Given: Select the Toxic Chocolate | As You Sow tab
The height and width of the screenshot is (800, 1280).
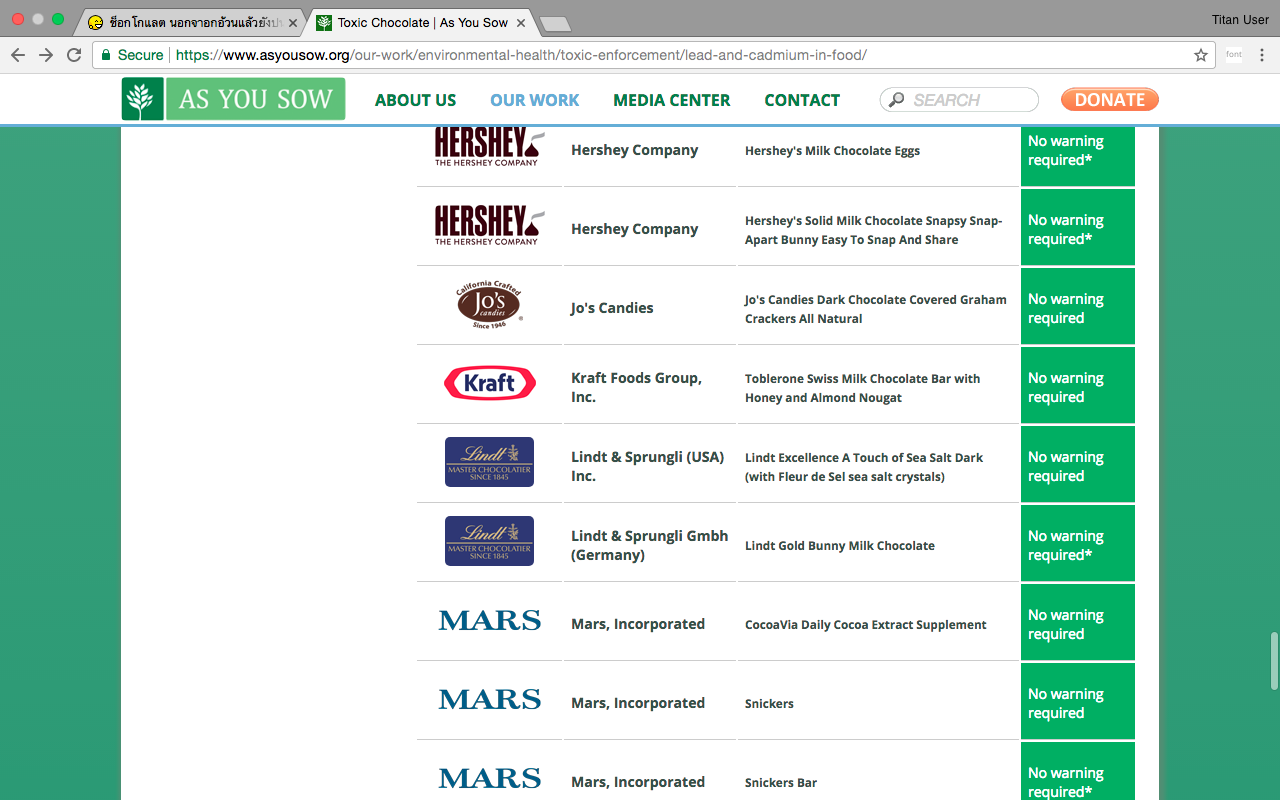Looking at the screenshot, I should pos(420,22).
